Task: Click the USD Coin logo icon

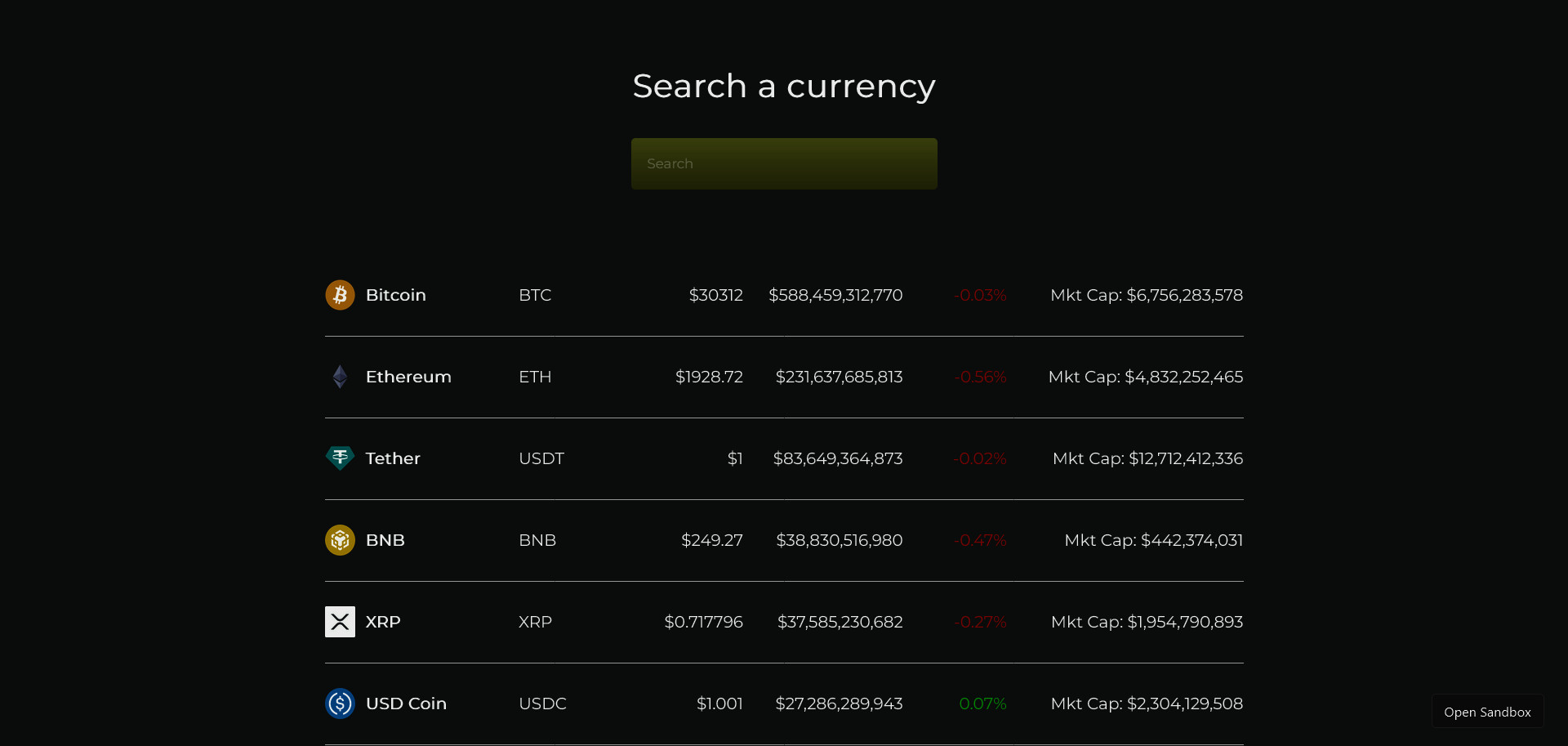Action: tap(340, 704)
